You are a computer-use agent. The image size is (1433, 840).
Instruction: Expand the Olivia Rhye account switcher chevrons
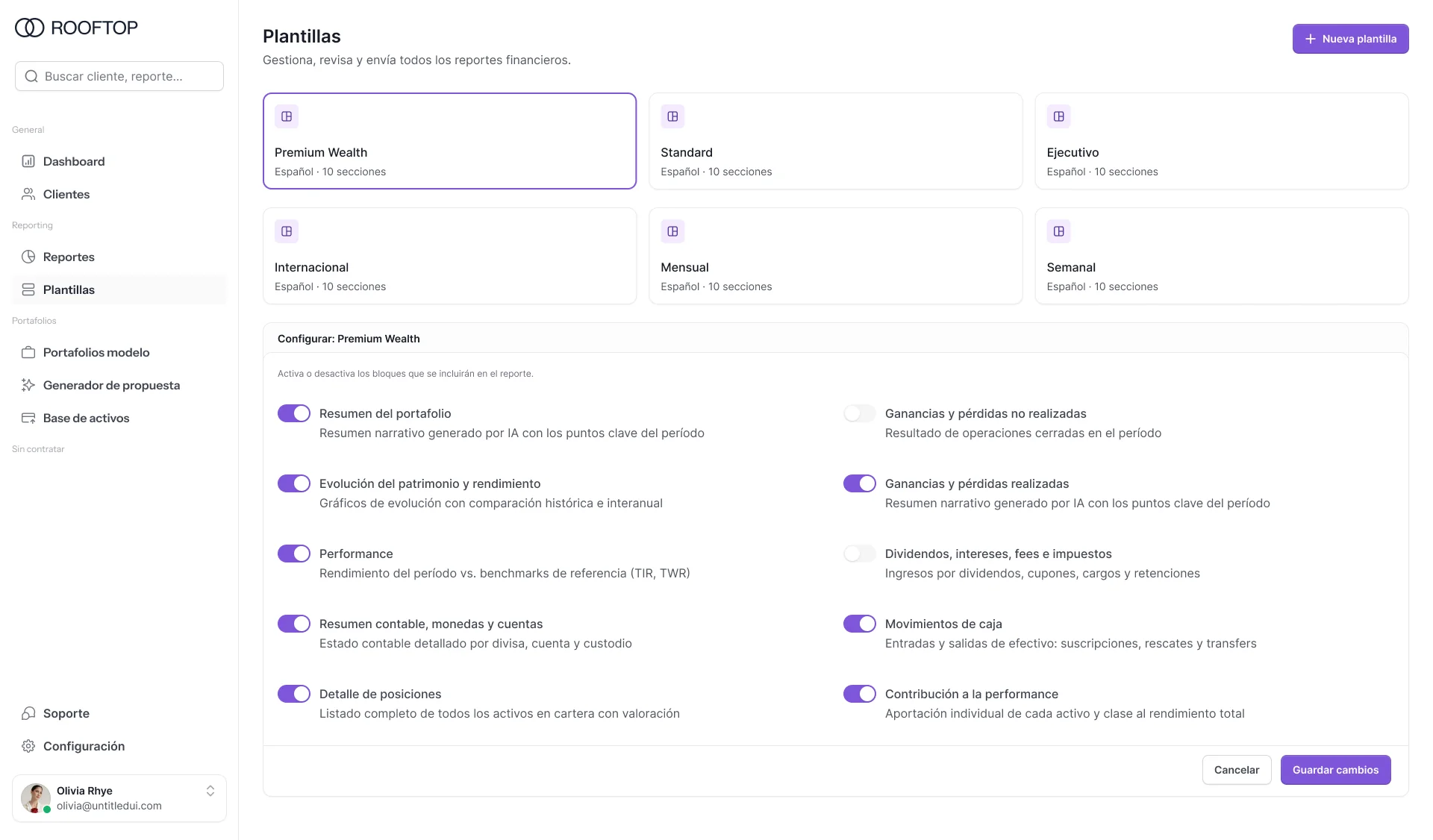(210, 791)
